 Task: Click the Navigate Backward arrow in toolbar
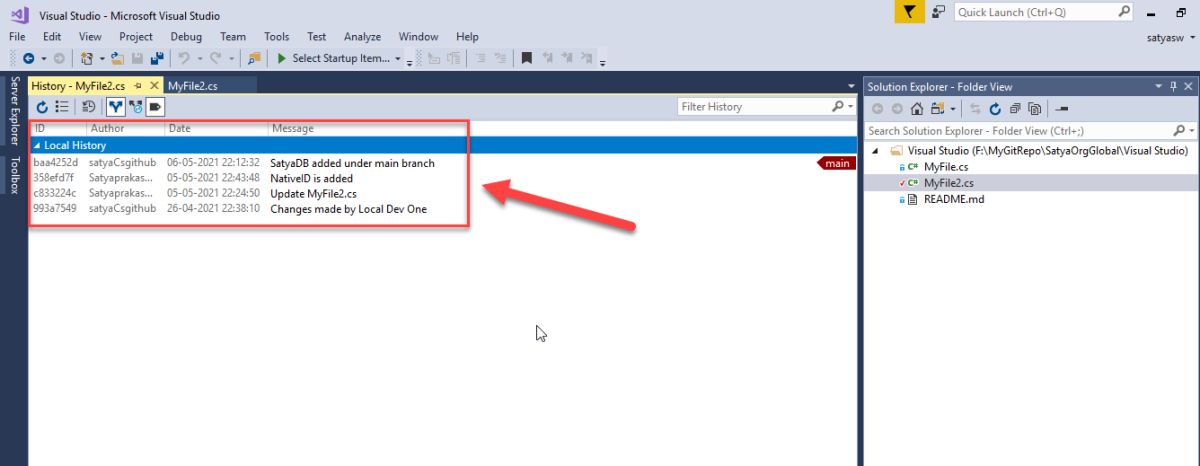29,59
